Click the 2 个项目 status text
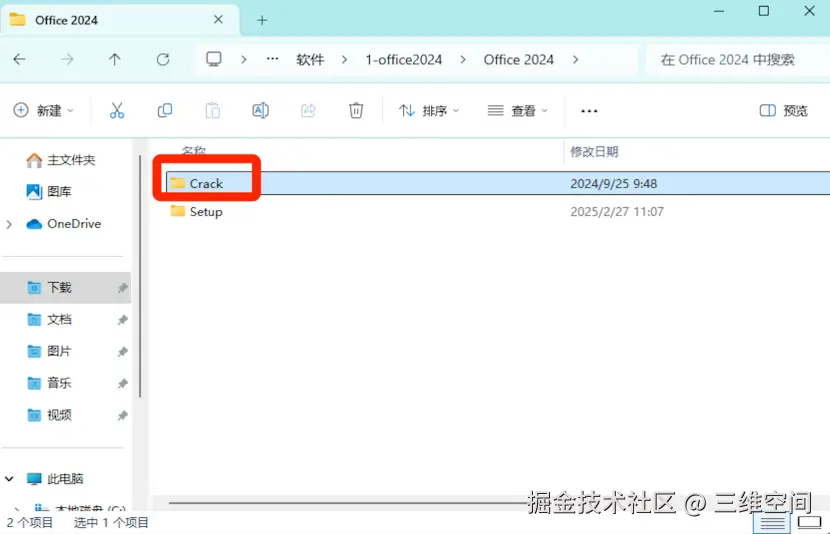Viewport: 830px width, 534px height. click(30, 523)
